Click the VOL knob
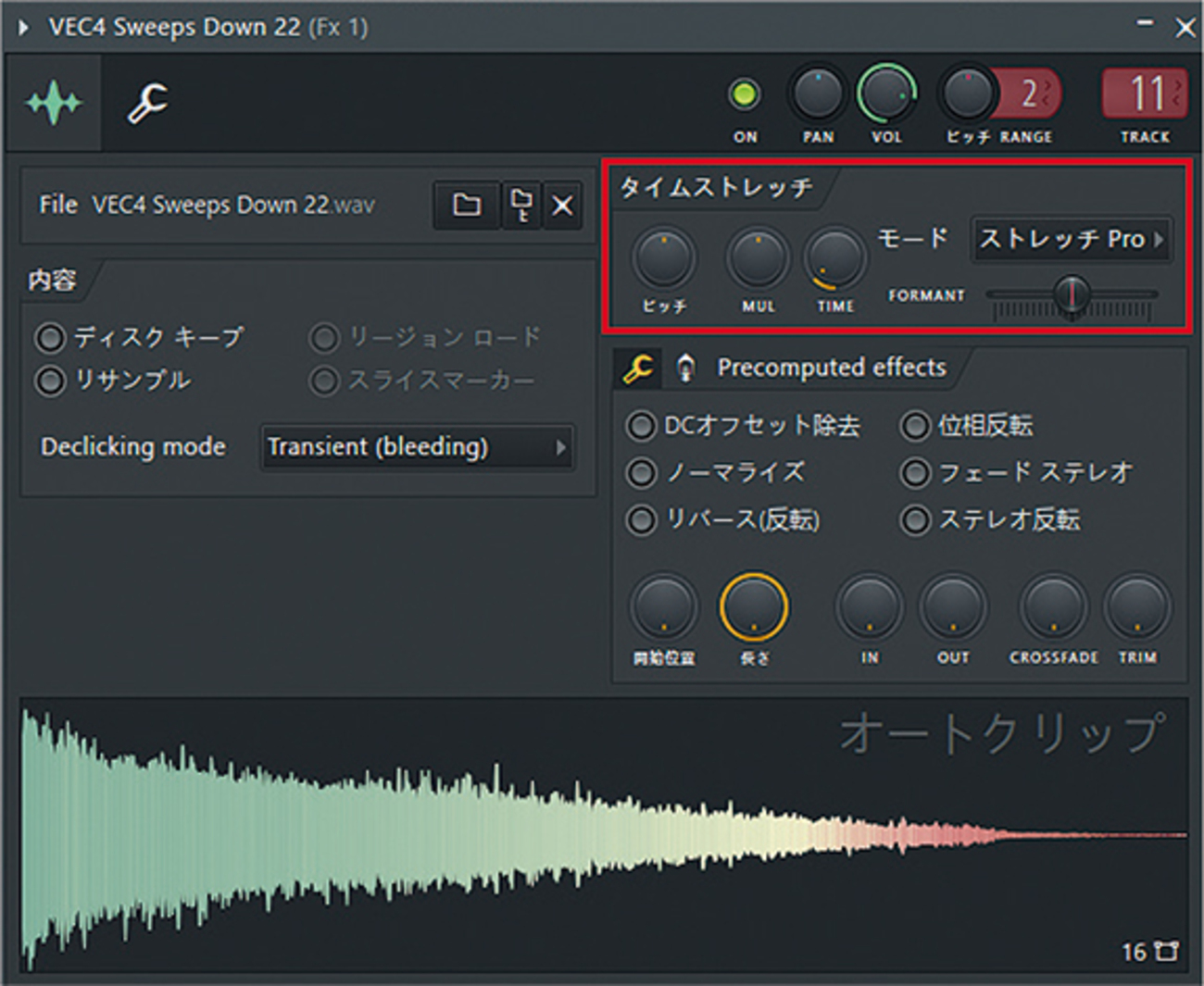1204x986 pixels. coord(886,94)
